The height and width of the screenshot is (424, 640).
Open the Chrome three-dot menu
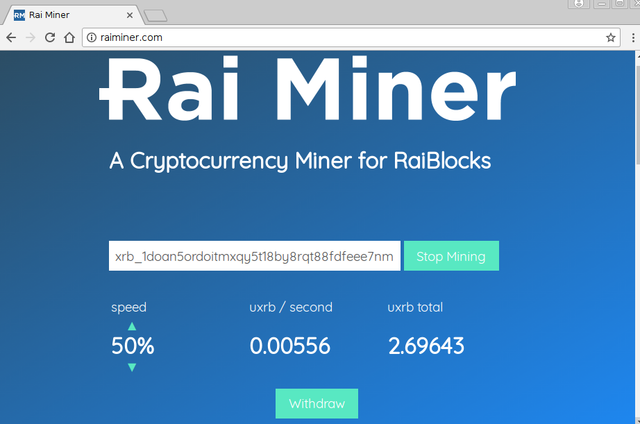633,38
